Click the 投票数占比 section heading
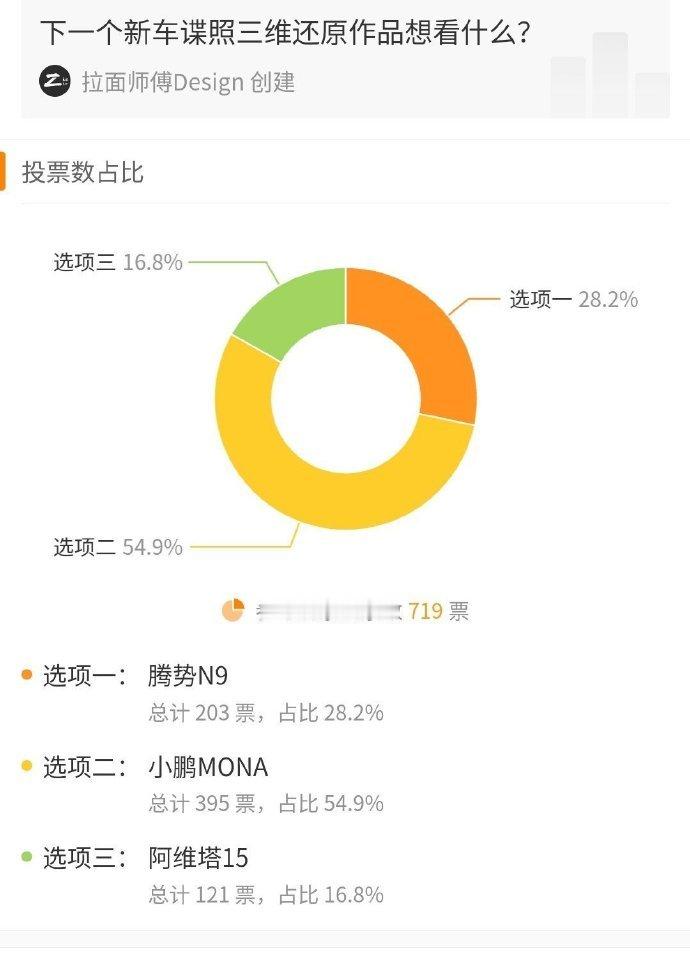Image resolution: width=690 pixels, height=954 pixels. (x=82, y=172)
